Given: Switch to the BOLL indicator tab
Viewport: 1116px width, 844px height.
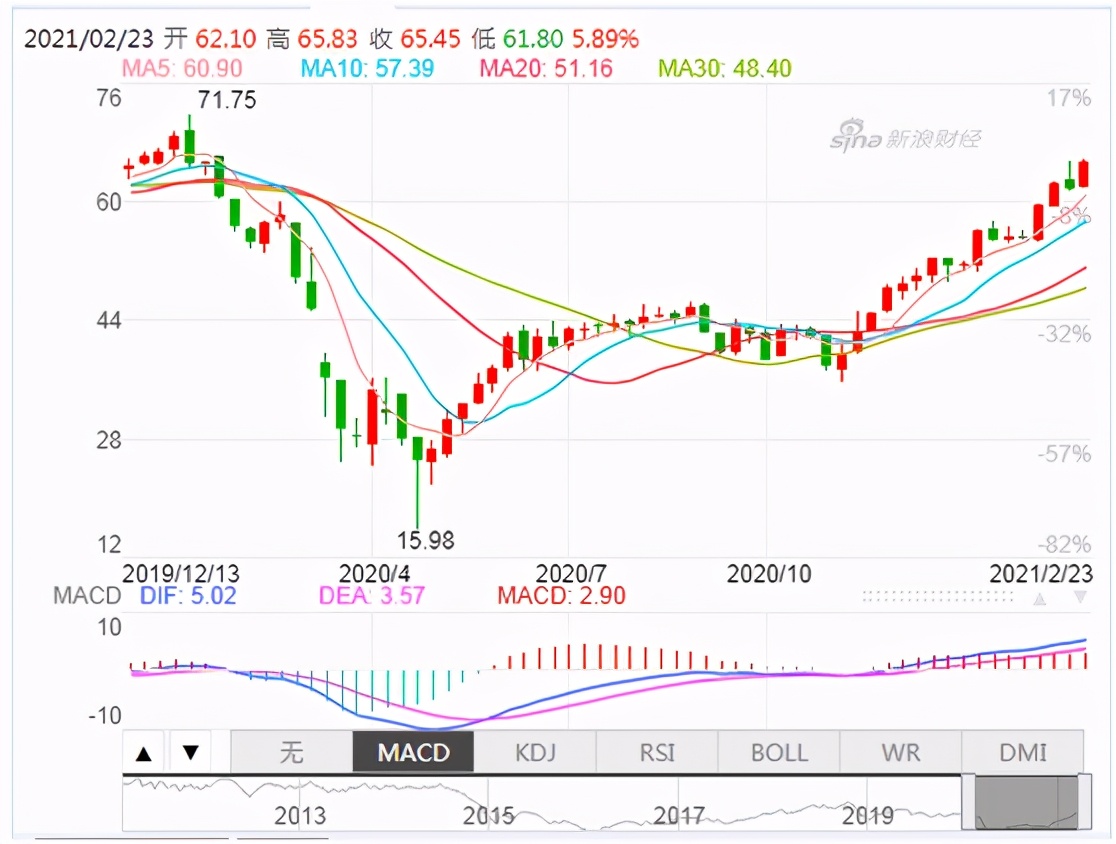Looking at the screenshot, I should 779,752.
